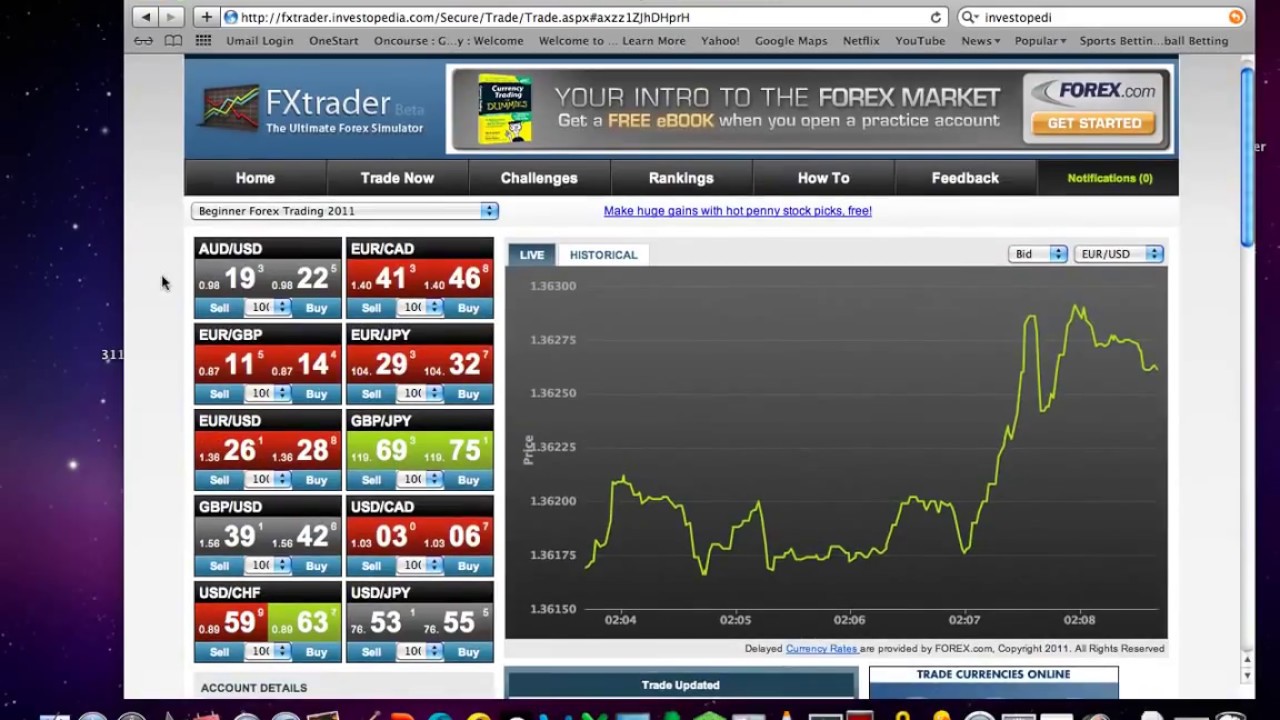The height and width of the screenshot is (720, 1280).
Task: Click Buy on USD/JPY
Action: 468,652
